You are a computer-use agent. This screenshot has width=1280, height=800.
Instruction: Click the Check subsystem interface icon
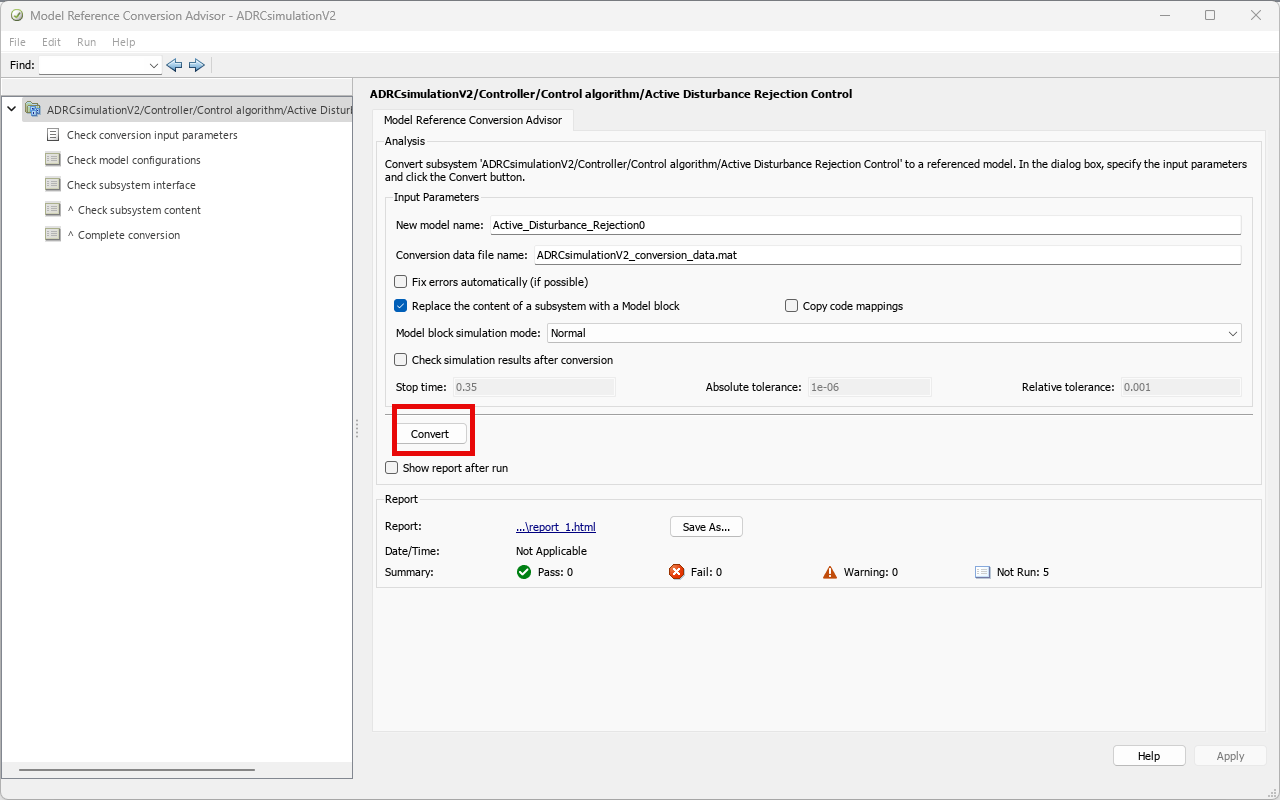[x=53, y=185]
